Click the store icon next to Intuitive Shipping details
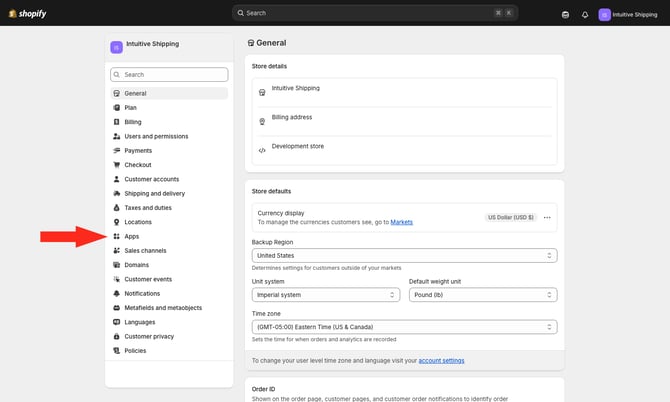 pos(262,93)
